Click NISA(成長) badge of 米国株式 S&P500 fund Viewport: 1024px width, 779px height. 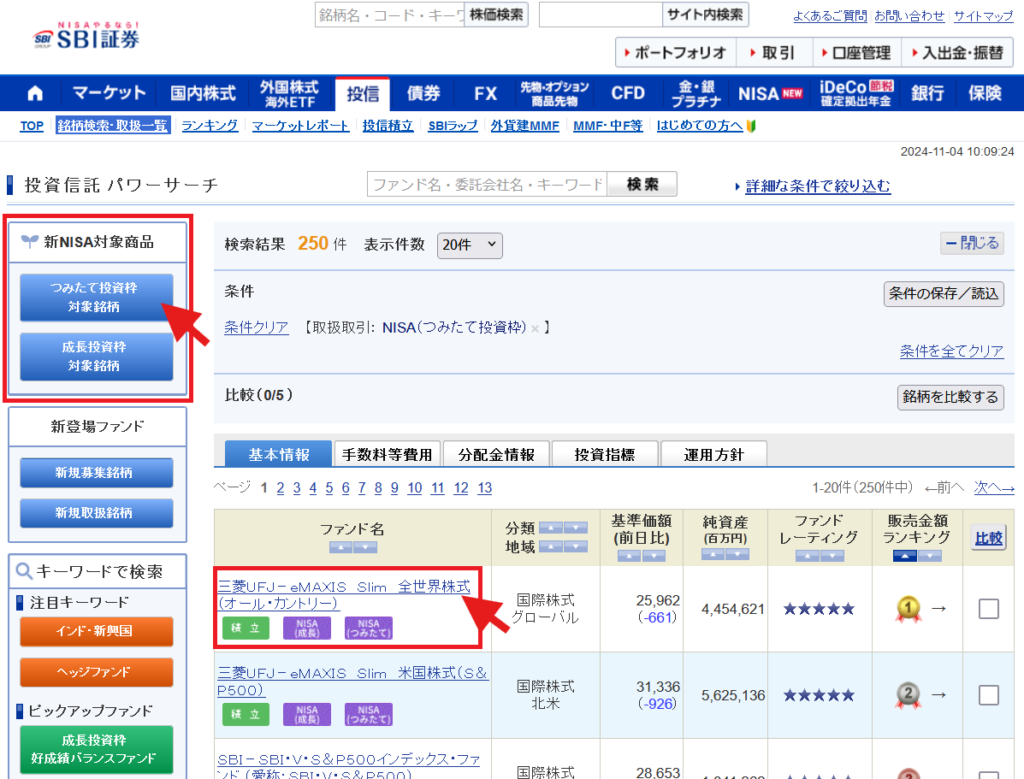pos(307,714)
